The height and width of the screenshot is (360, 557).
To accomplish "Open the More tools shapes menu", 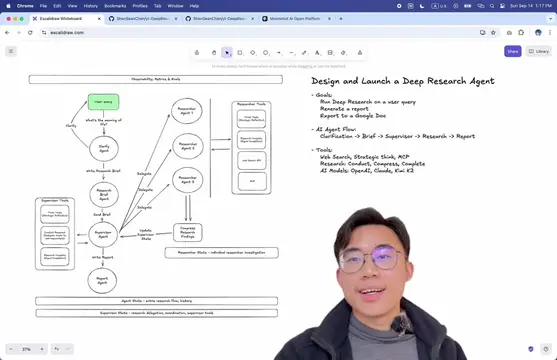I will point(360,53).
